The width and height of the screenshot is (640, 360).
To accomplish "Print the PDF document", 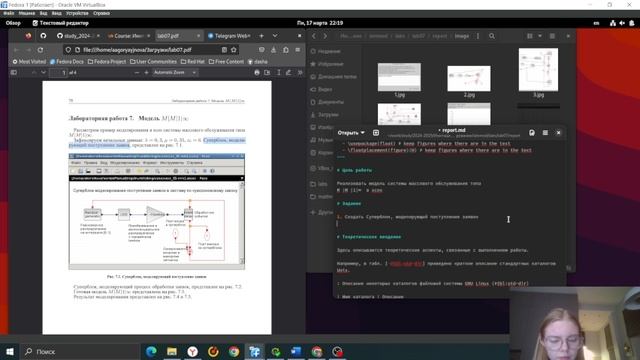I will 257,72.
